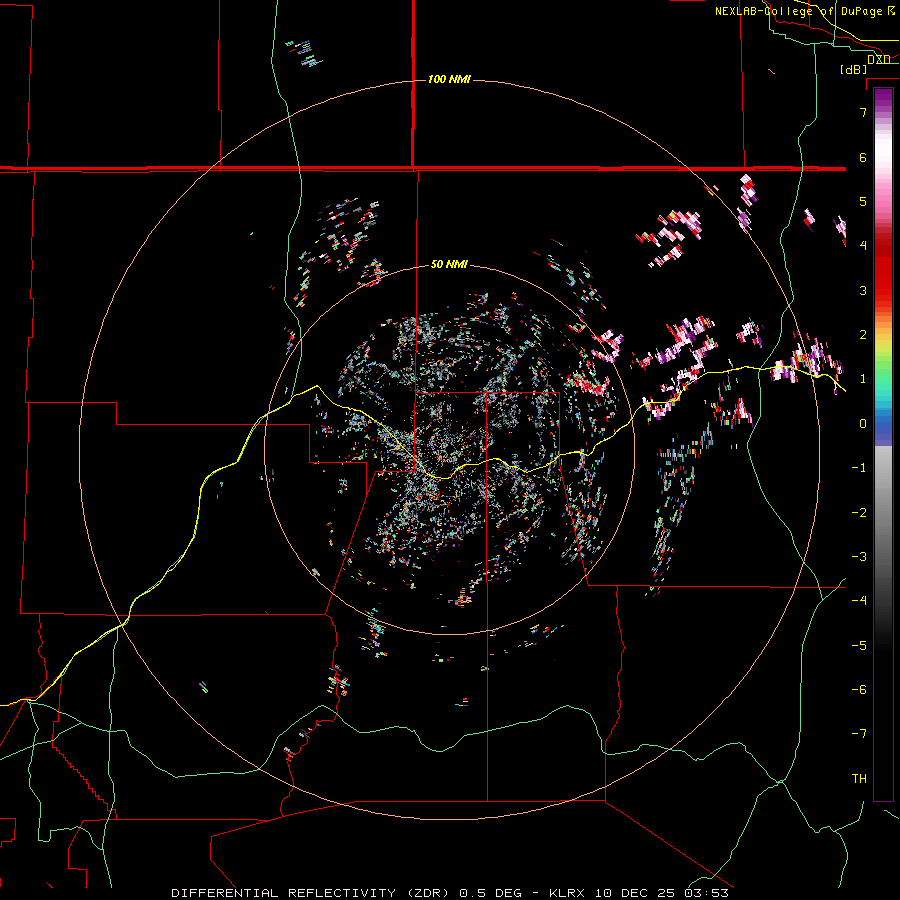Click the 0 value on color scale
Screen dimensions: 900x900
point(863,424)
